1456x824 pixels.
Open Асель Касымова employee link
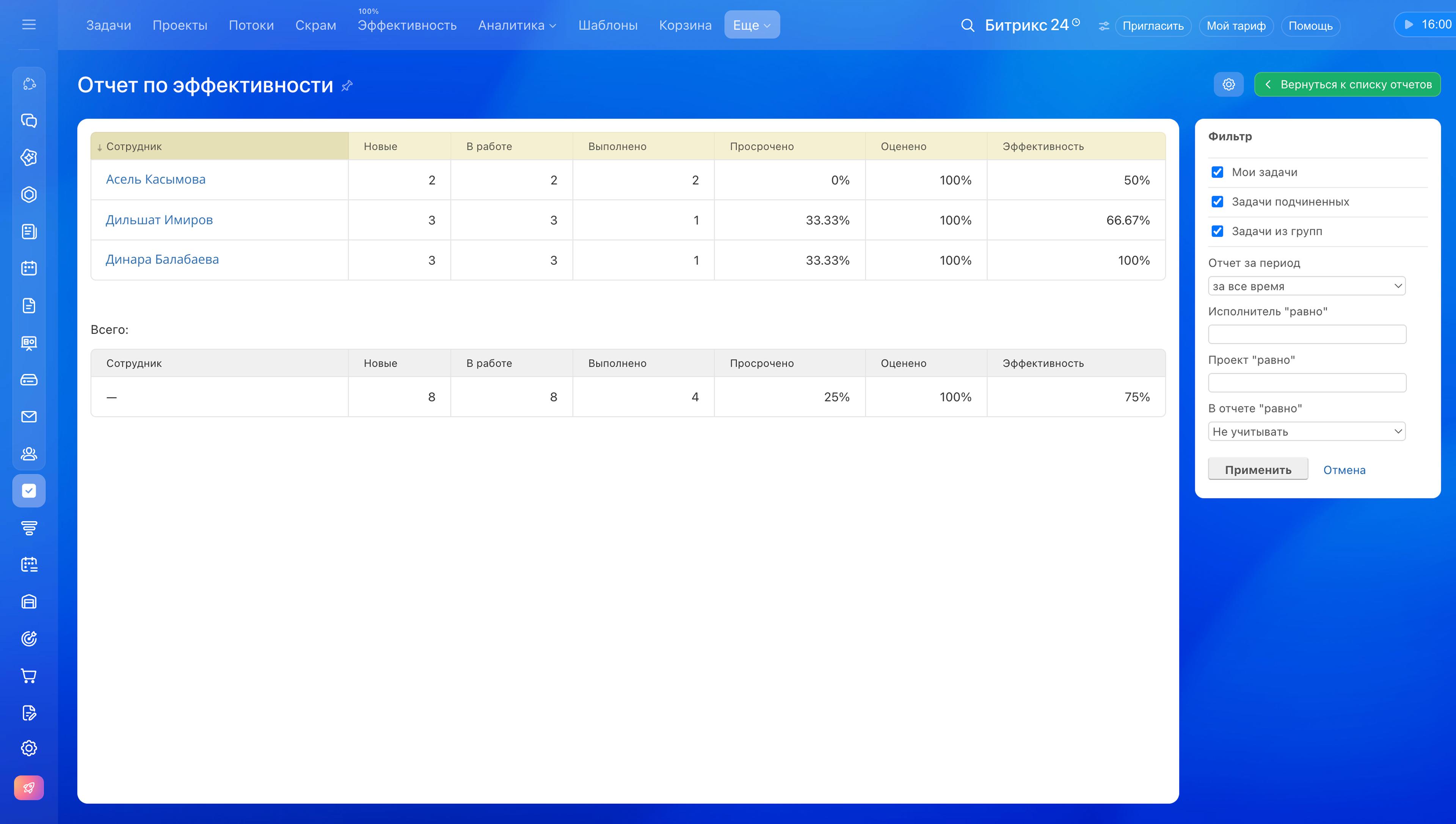(x=155, y=179)
